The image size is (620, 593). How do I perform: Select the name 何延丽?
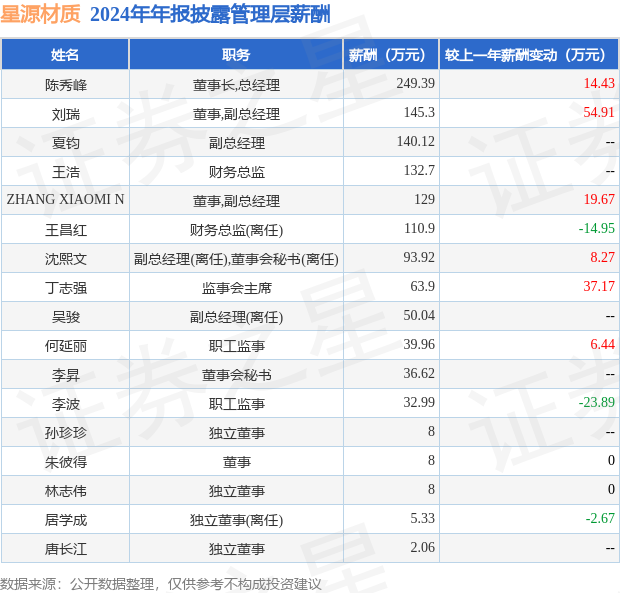(66, 346)
